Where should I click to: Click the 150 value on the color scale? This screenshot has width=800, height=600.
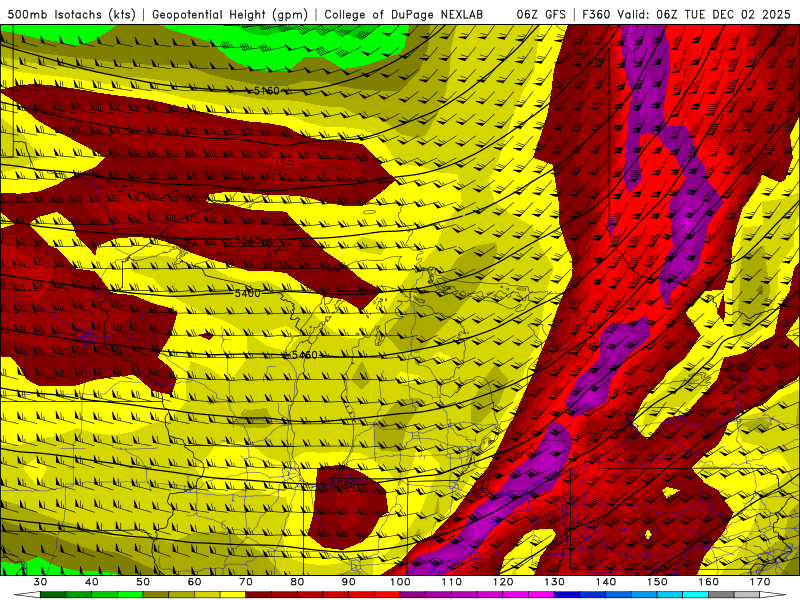pyautogui.click(x=658, y=582)
